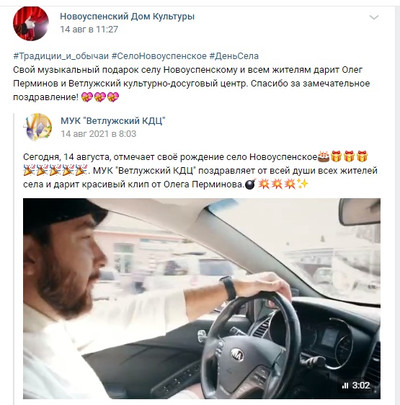Screen dimensions: 400x405
Task: Follow hashtag #СелоНовоуспенское
Action: (x=159, y=56)
